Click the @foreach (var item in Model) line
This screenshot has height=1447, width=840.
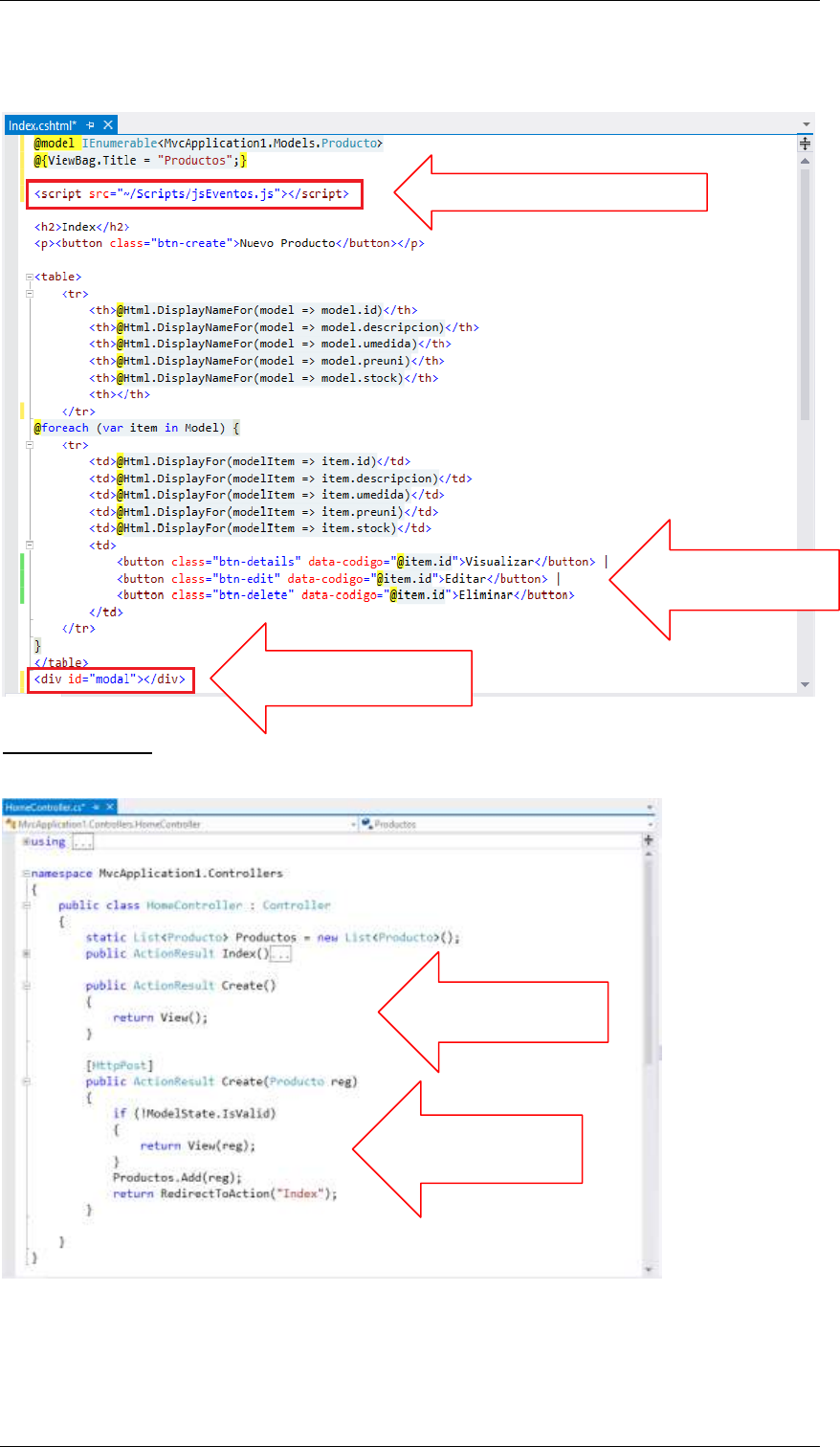(137, 428)
